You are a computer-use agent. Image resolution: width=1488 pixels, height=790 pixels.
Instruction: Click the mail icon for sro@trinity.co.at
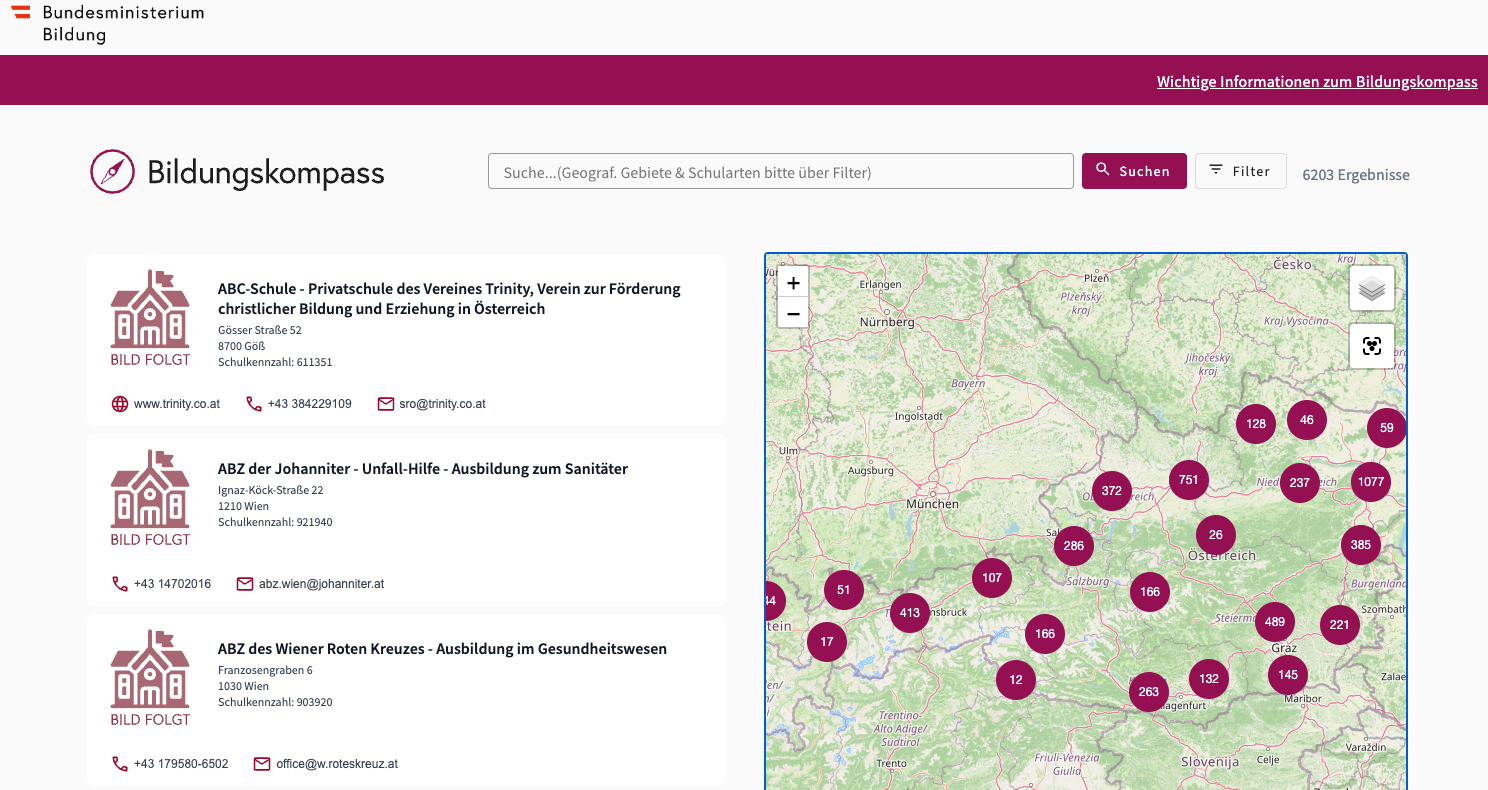[x=386, y=404]
